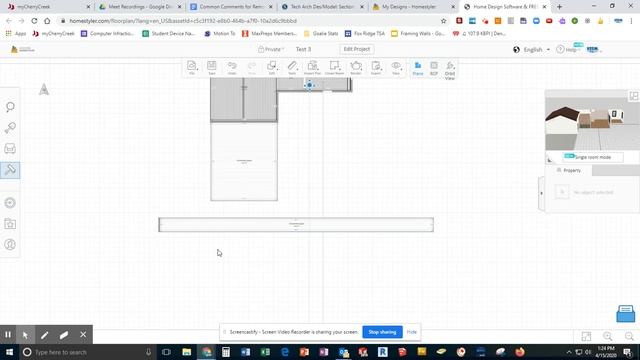Click the north compass arrow on canvas
The height and width of the screenshot is (360, 640).
click(x=44, y=89)
